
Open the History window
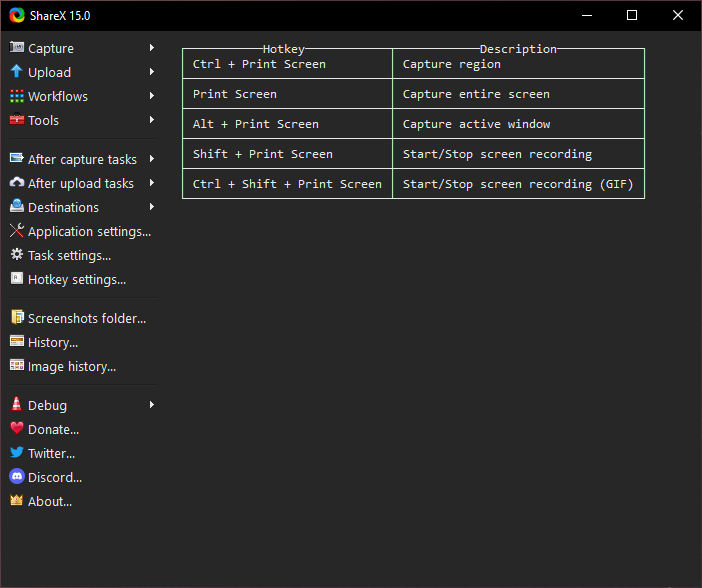pyautogui.click(x=52, y=342)
